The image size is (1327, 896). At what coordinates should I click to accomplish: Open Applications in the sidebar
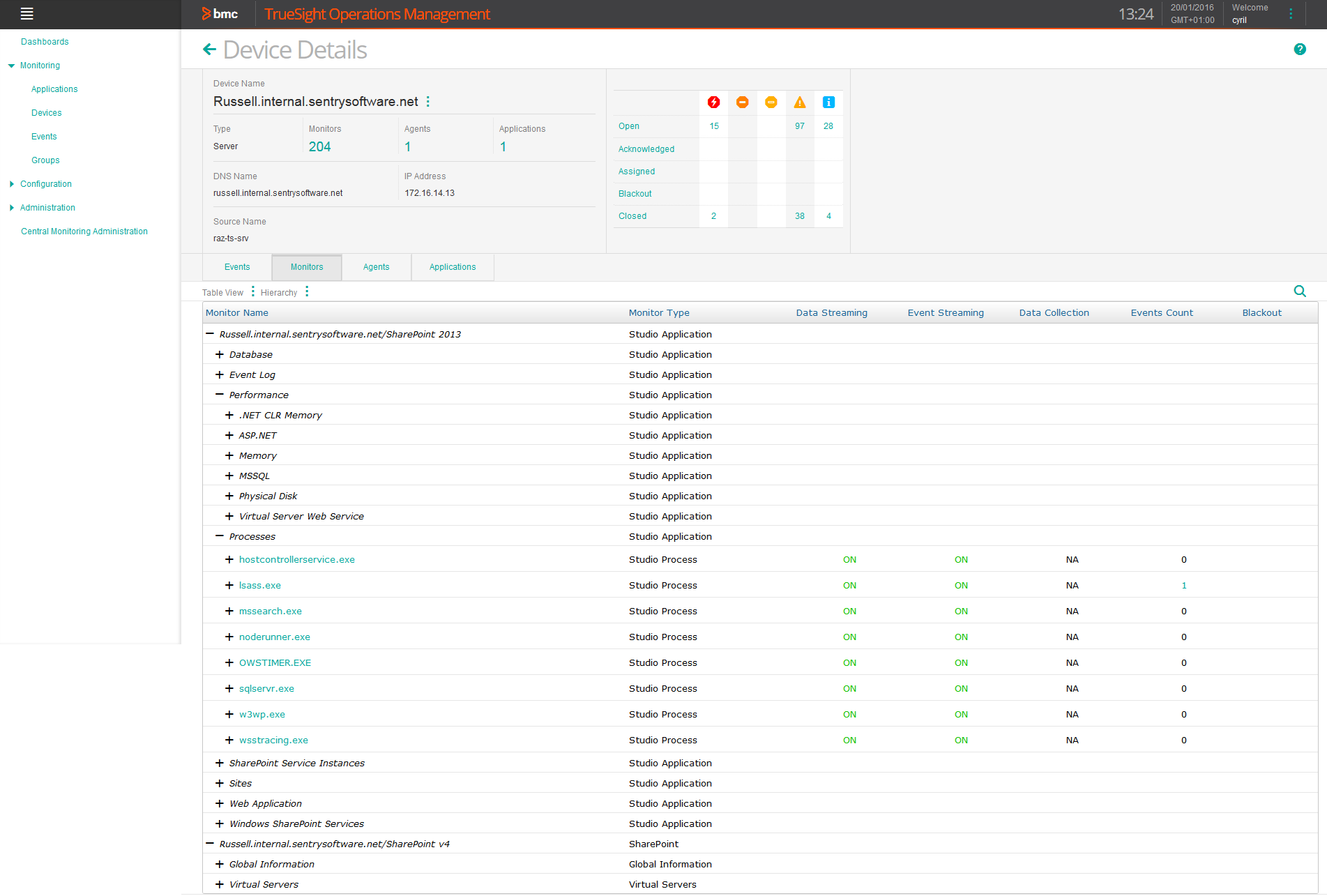pos(54,89)
